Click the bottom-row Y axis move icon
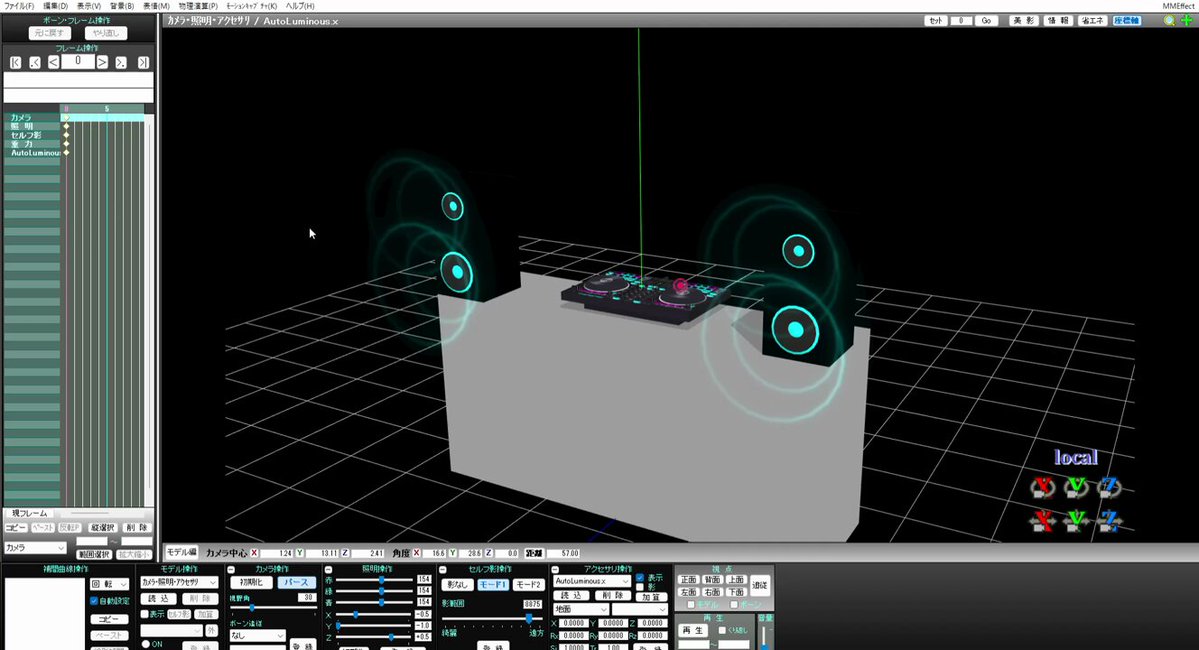 coord(1076,521)
